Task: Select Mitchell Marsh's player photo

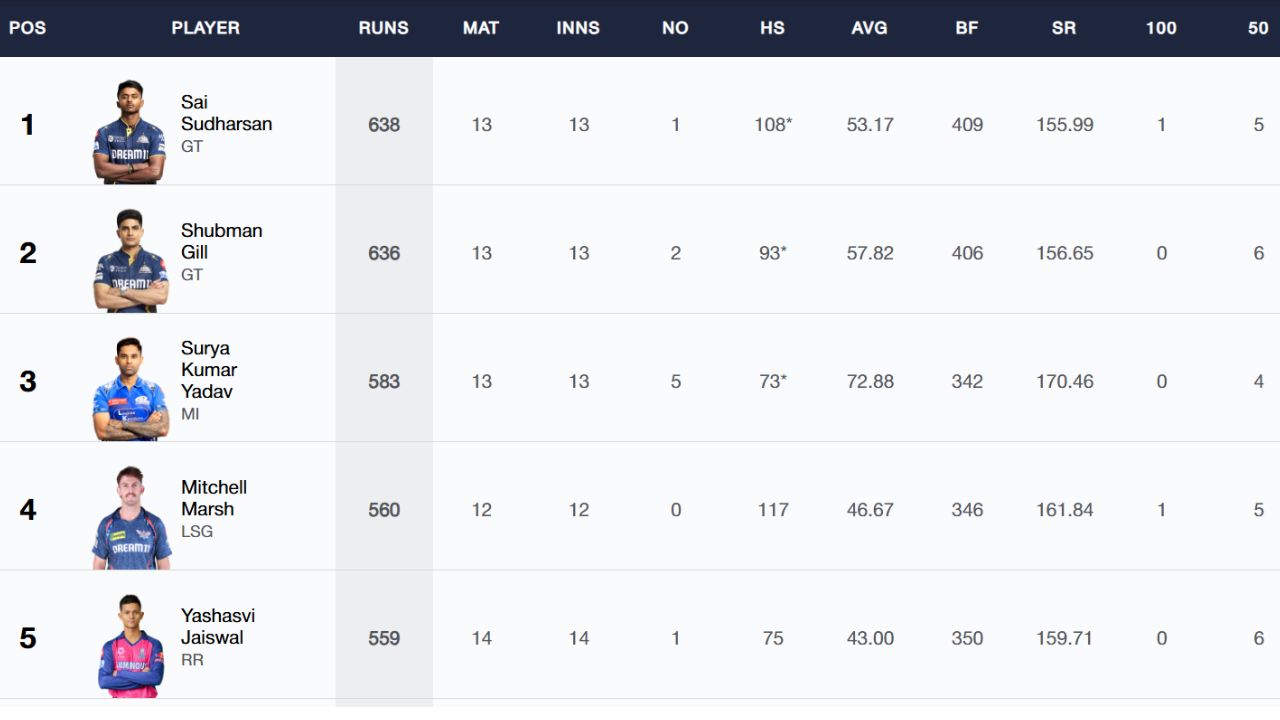Action: (131, 517)
